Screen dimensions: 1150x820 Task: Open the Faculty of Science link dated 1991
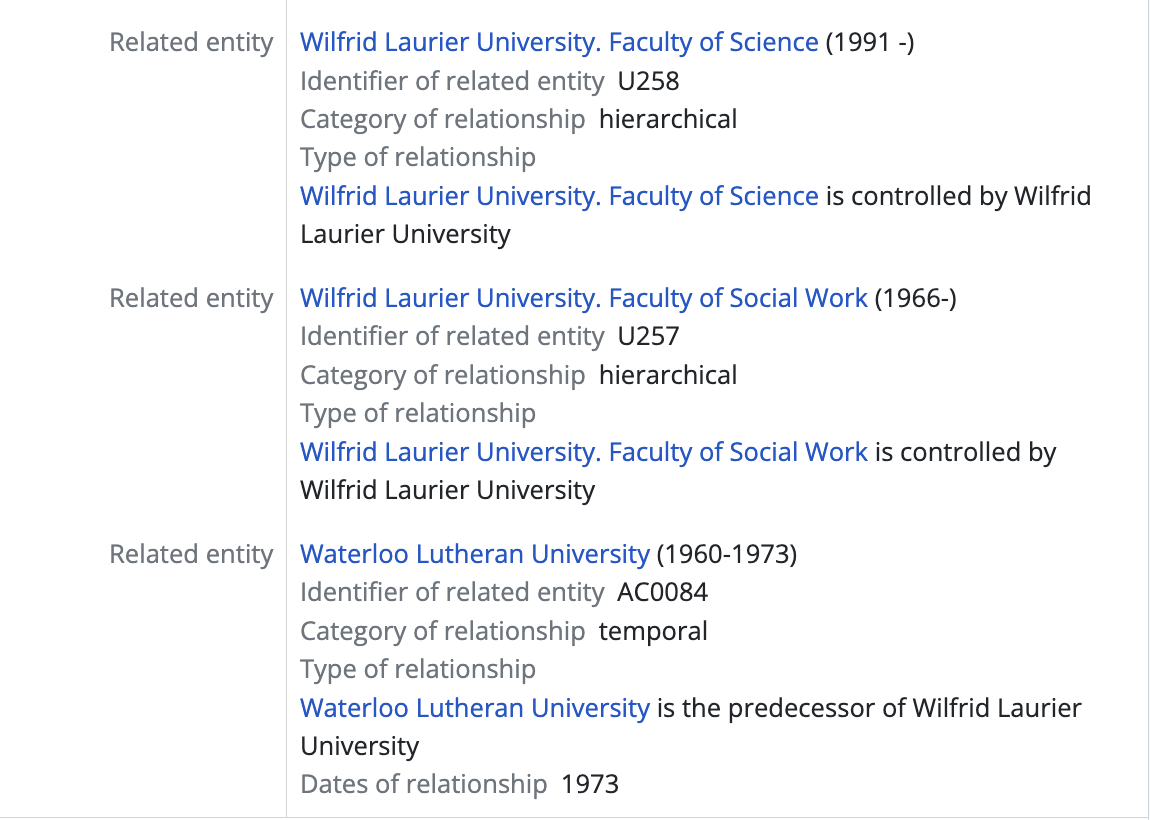click(x=559, y=42)
